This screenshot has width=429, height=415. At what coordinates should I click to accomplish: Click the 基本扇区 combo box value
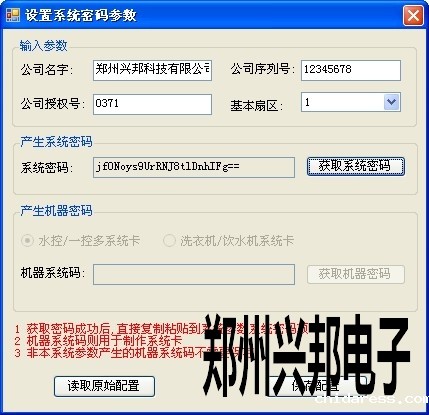coord(343,102)
